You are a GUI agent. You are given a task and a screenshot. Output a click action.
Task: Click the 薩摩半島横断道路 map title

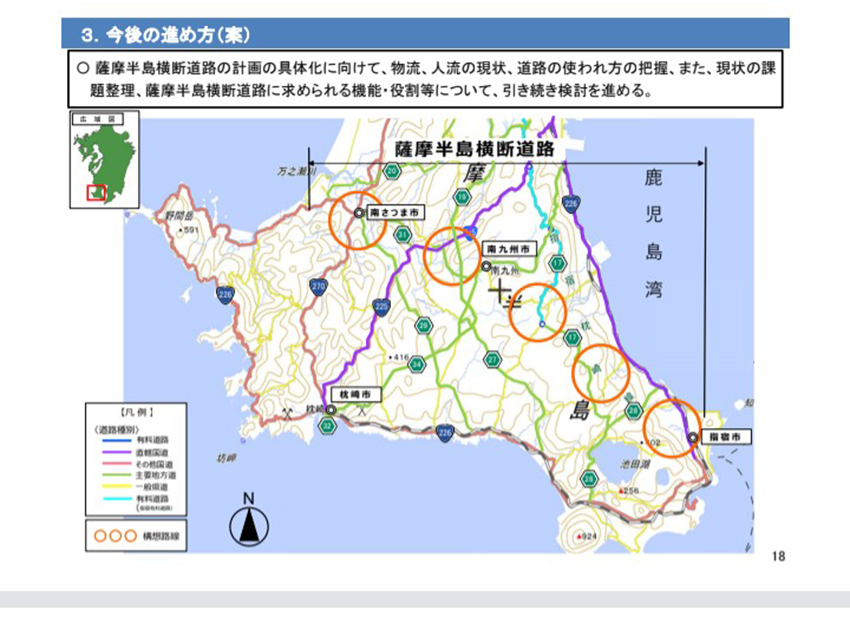coord(475,150)
